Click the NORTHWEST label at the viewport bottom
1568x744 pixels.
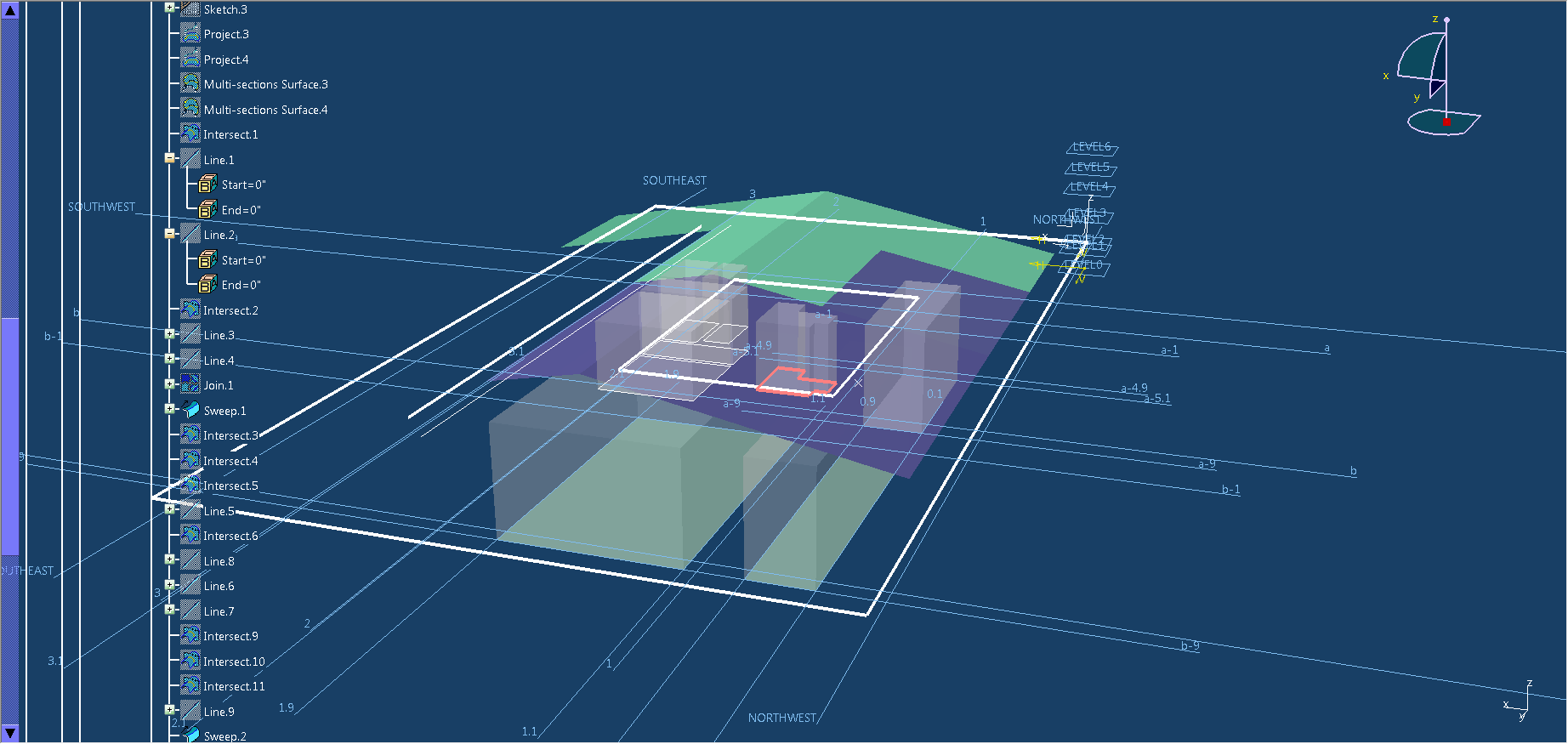pyautogui.click(x=782, y=718)
